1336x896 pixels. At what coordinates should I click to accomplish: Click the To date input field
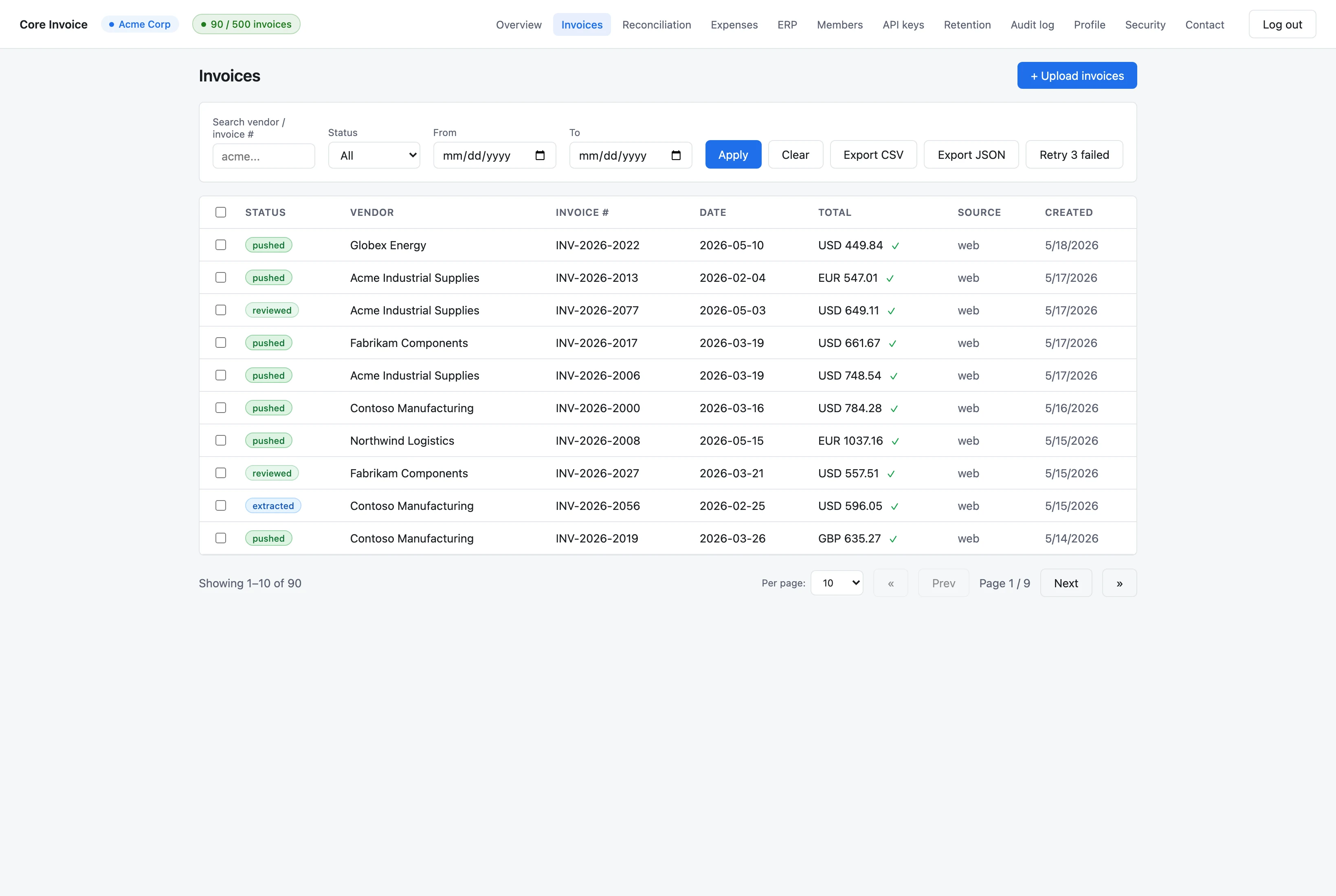(x=630, y=156)
